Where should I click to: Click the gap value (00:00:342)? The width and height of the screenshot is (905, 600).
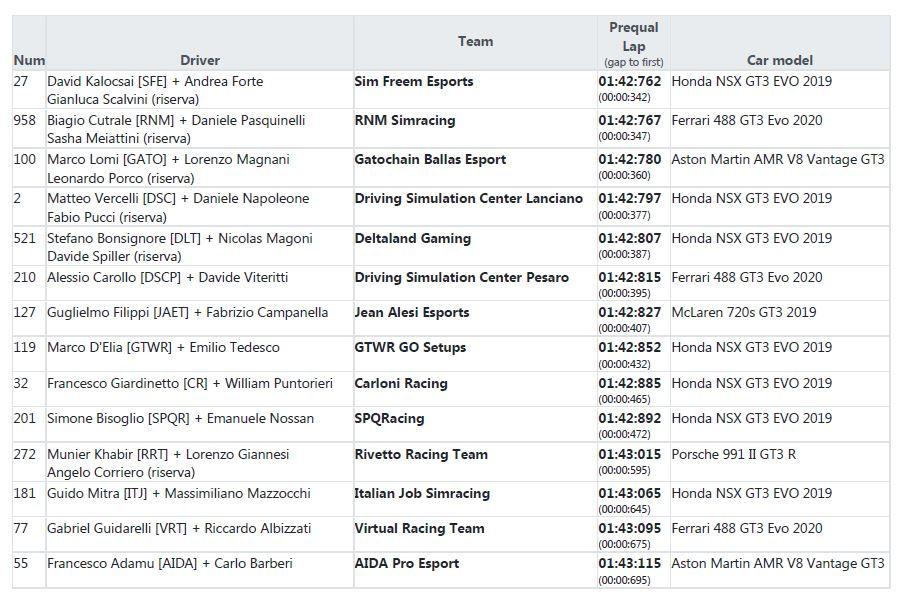(624, 97)
